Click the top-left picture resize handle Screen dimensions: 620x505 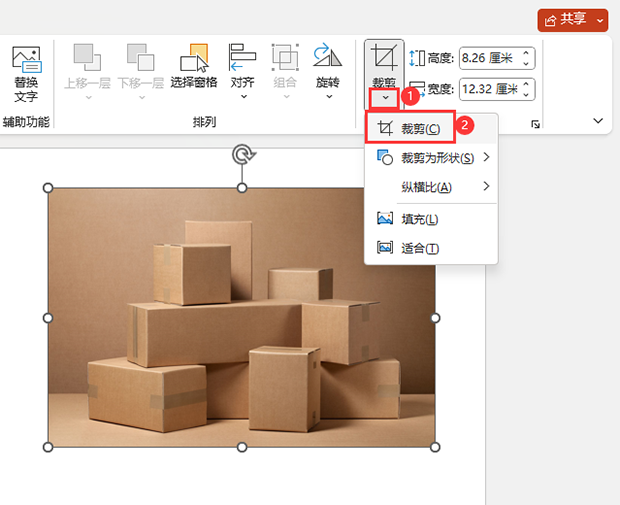point(48,188)
